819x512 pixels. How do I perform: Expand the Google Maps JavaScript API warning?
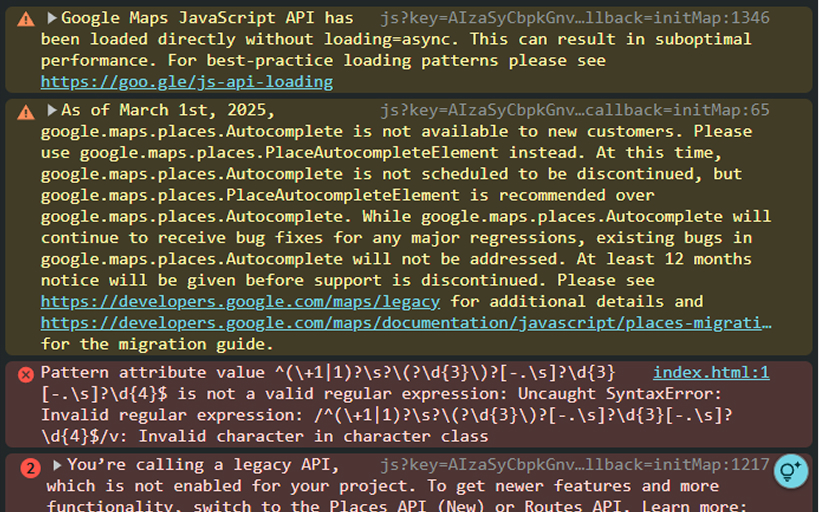tap(52, 18)
